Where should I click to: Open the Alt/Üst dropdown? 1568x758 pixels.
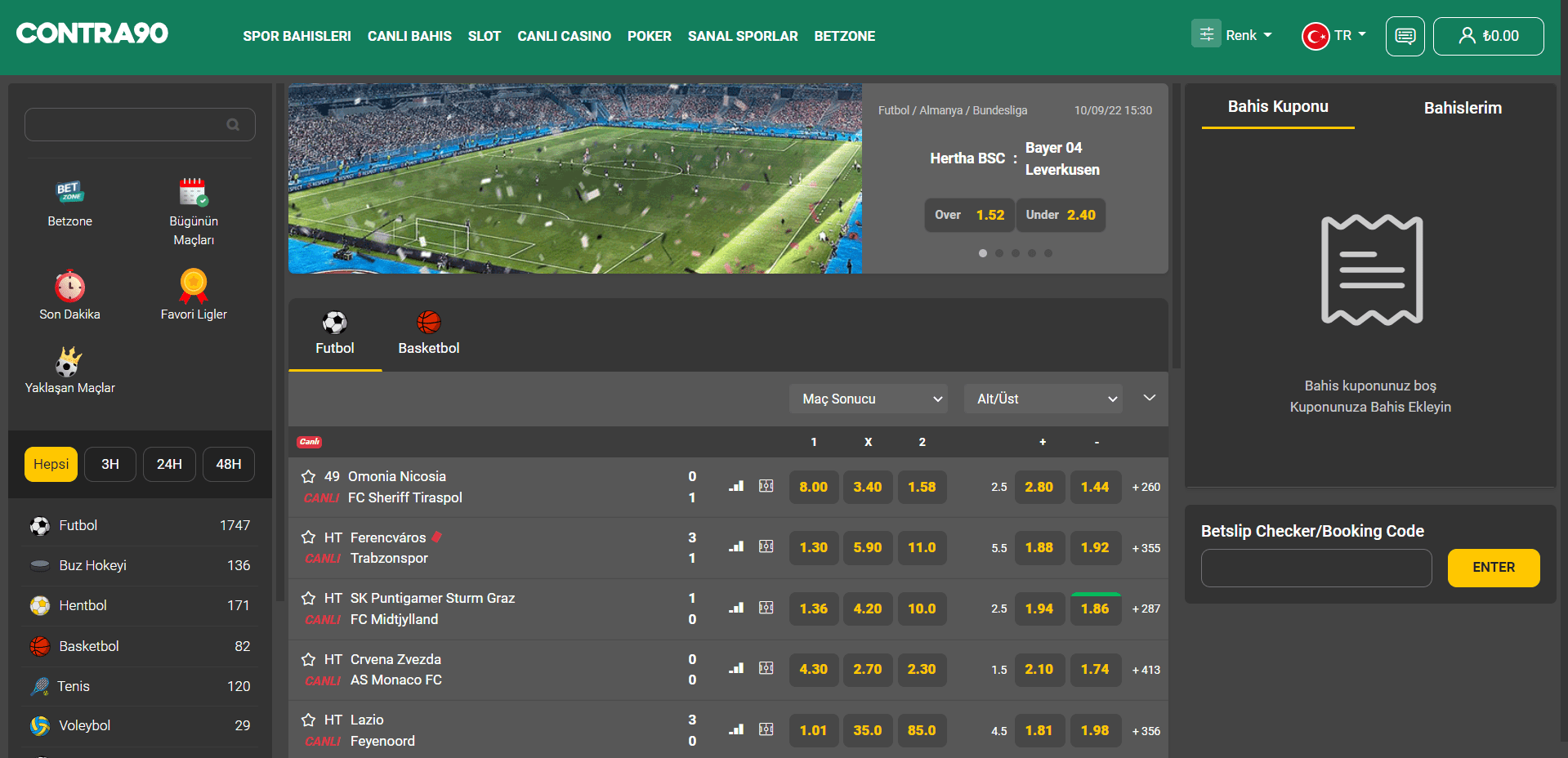click(1043, 399)
